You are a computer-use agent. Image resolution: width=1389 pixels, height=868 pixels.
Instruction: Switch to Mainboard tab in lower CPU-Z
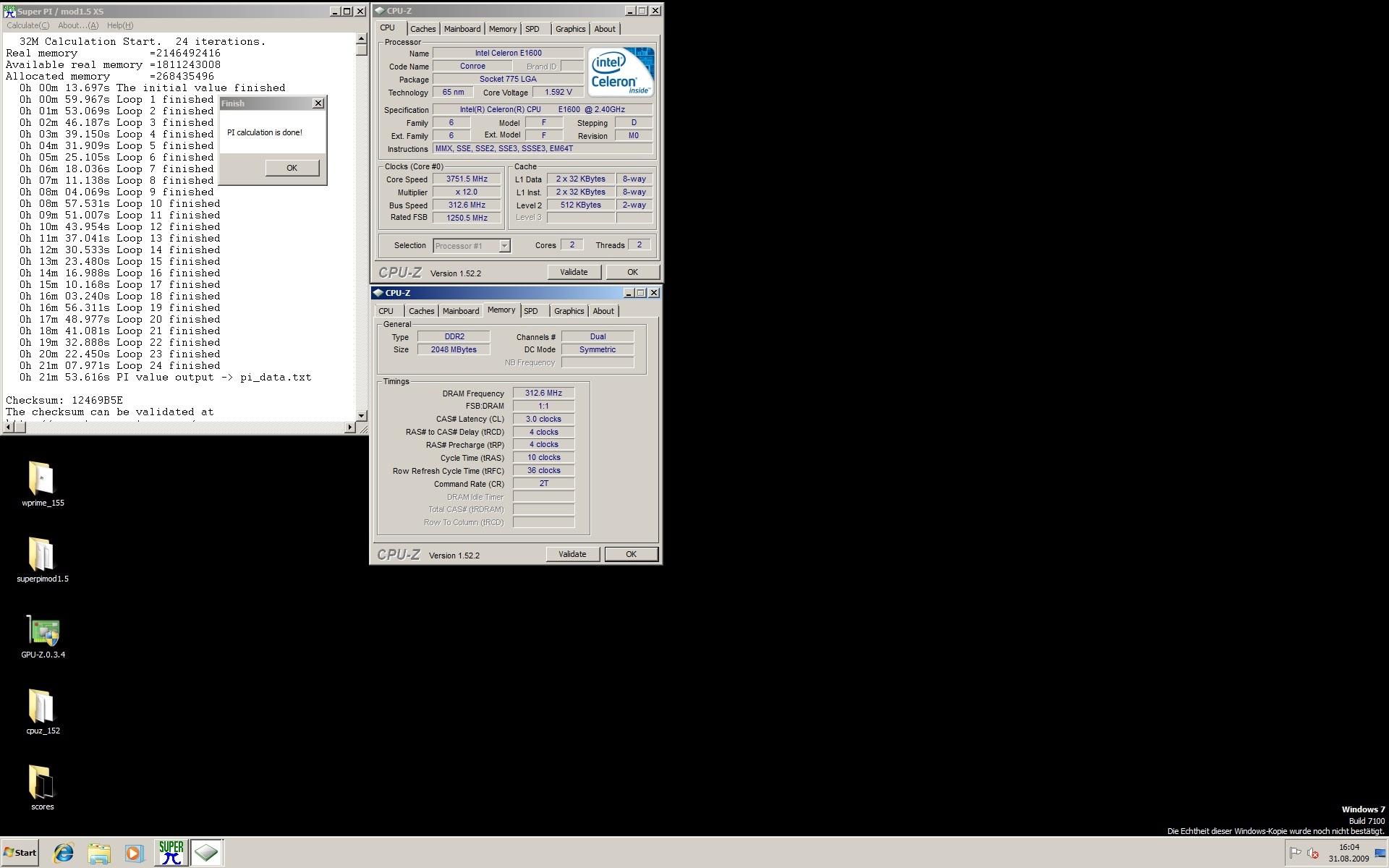461,311
